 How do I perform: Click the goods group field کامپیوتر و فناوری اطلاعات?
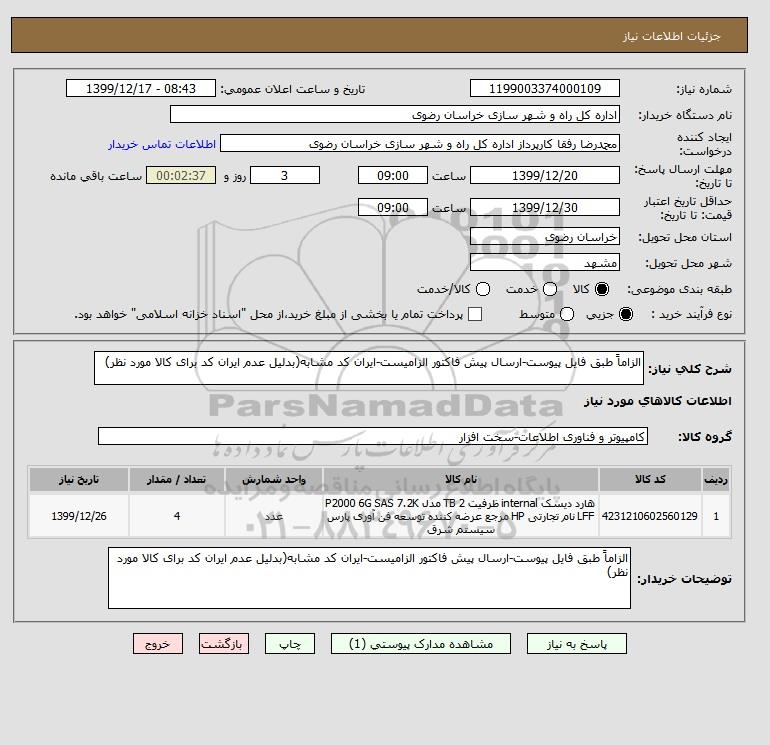pyautogui.click(x=373, y=436)
